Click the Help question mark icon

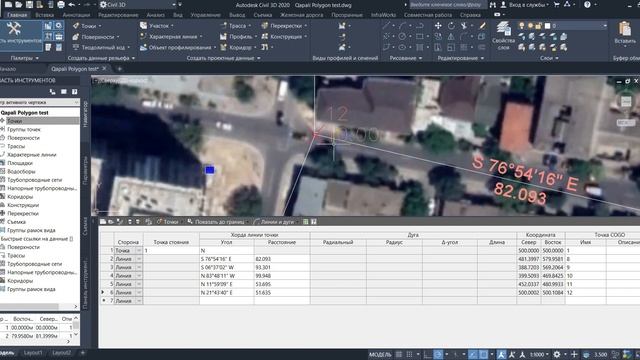point(587,4)
